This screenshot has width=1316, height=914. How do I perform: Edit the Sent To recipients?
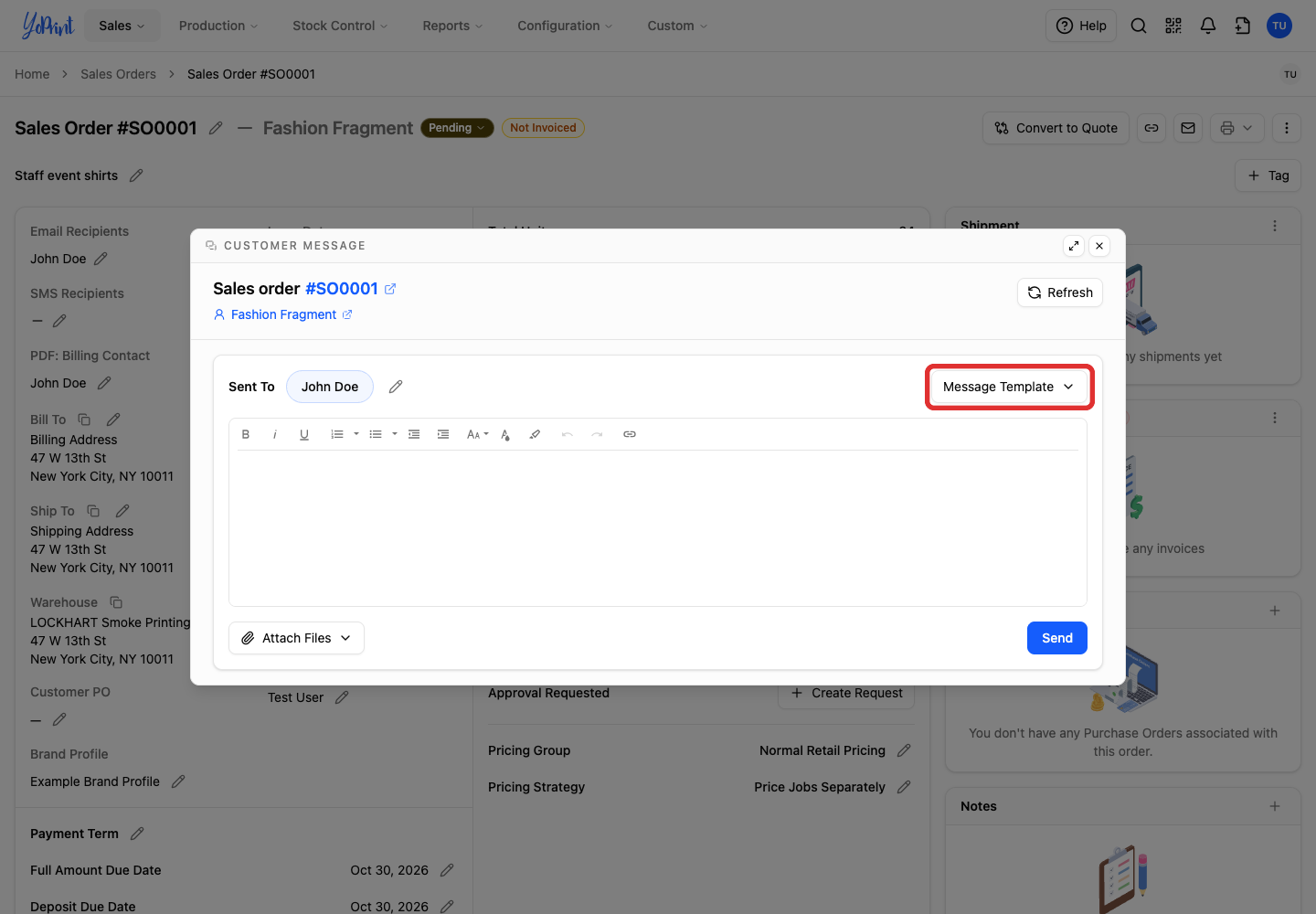click(396, 387)
